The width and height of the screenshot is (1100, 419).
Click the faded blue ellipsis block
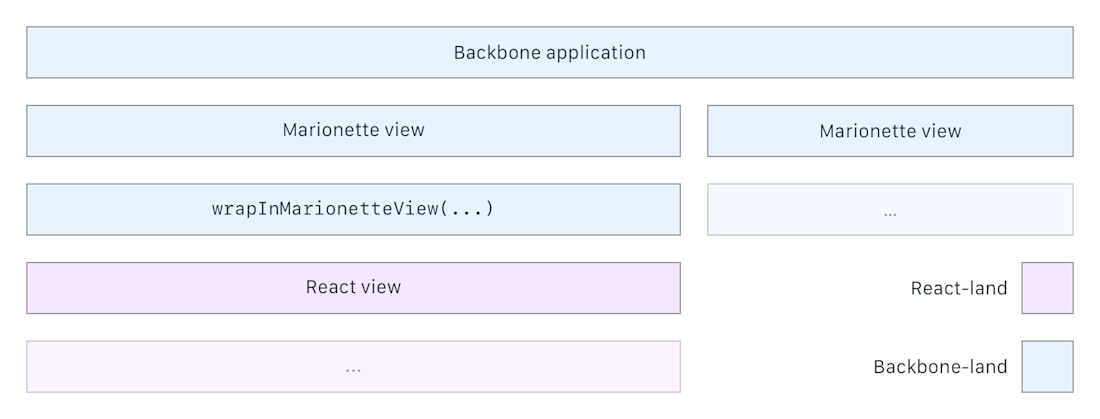[x=890, y=210]
